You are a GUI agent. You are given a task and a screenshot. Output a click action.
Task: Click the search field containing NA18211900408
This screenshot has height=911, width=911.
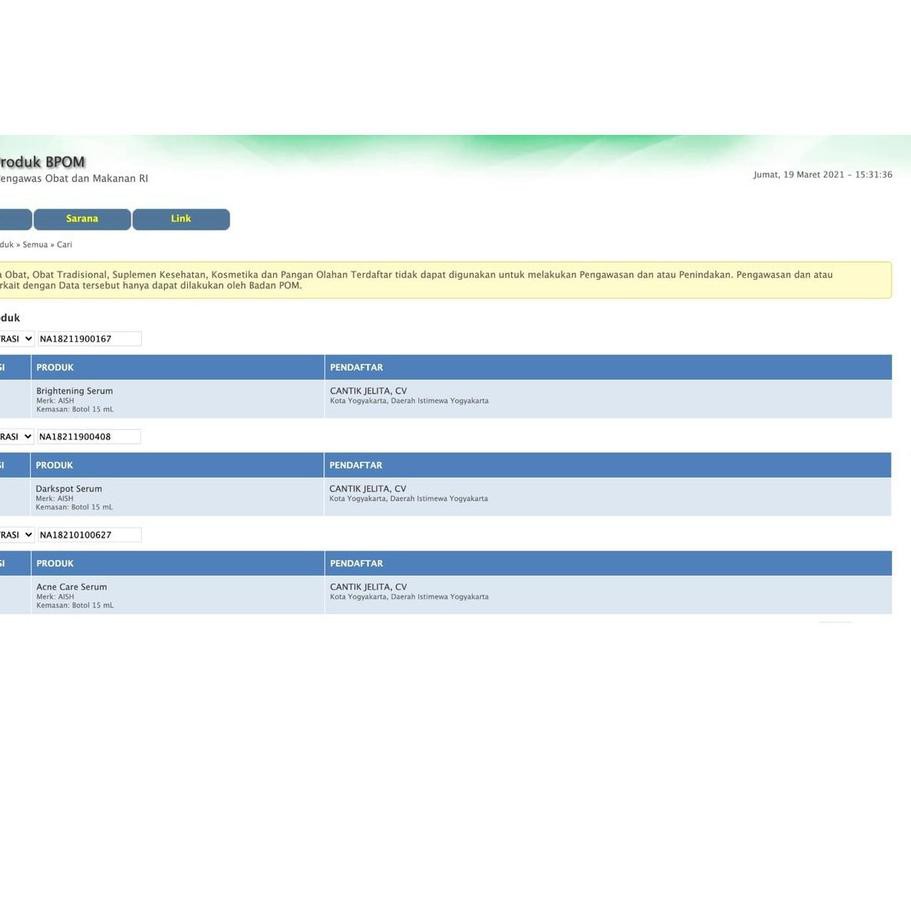pyautogui.click(x=89, y=436)
